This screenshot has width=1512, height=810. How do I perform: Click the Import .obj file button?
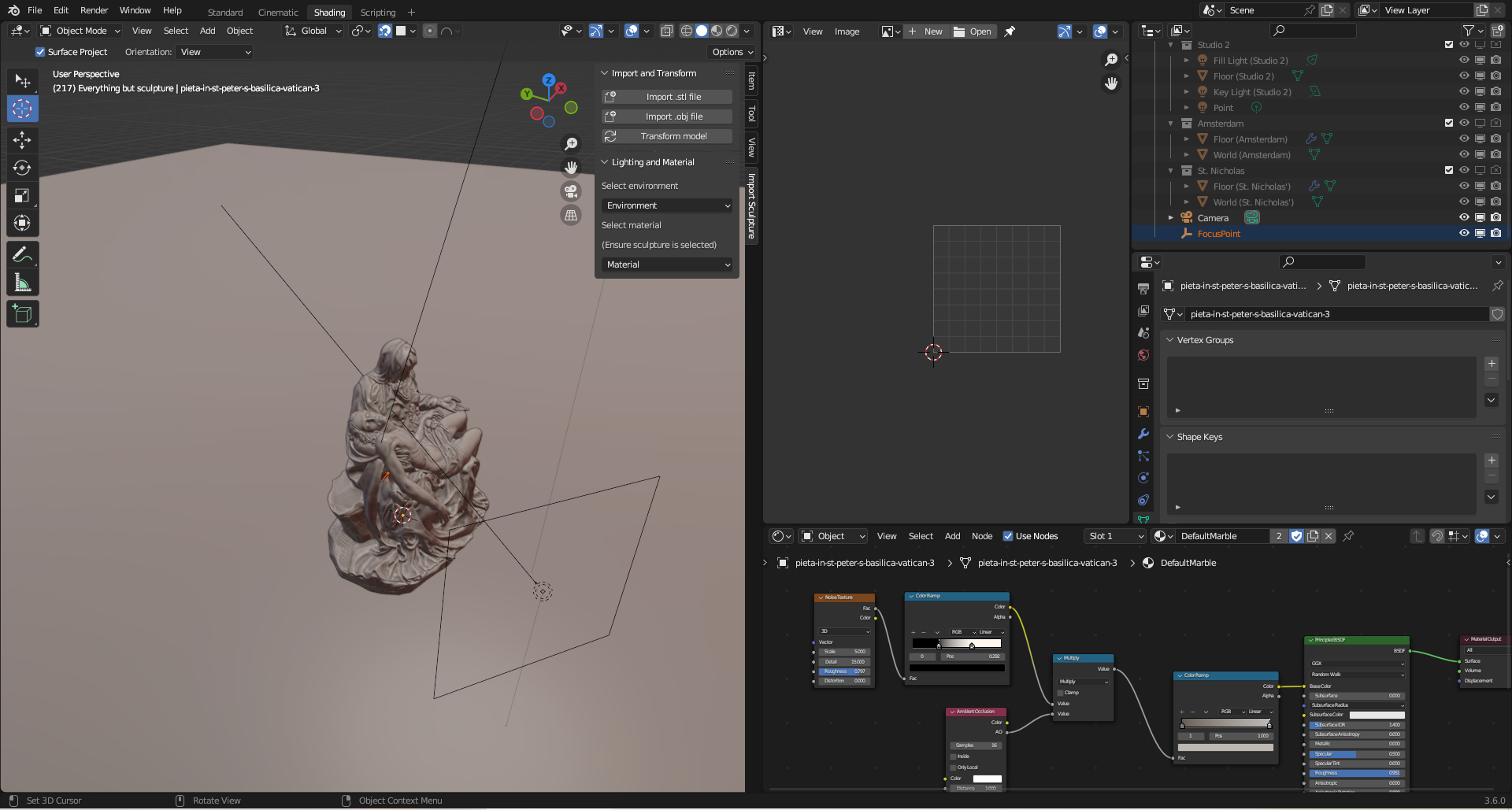coord(667,117)
